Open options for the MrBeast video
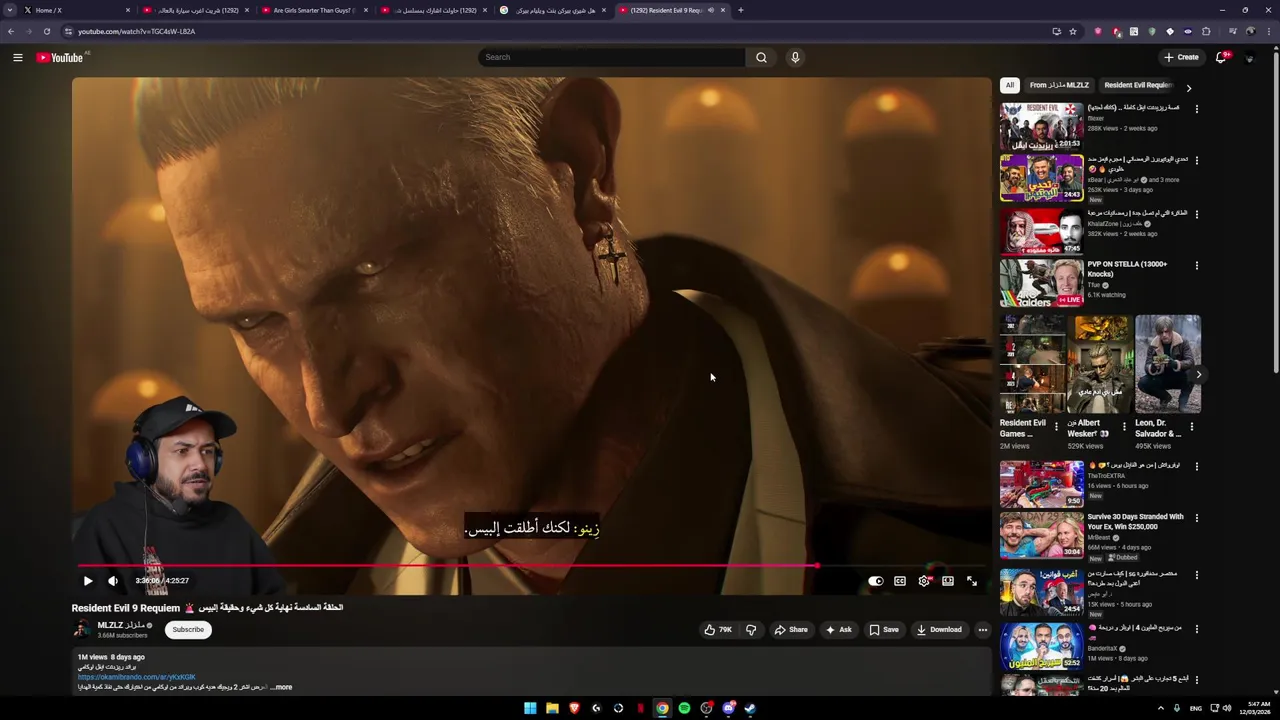This screenshot has width=1280, height=720. 1196,518
